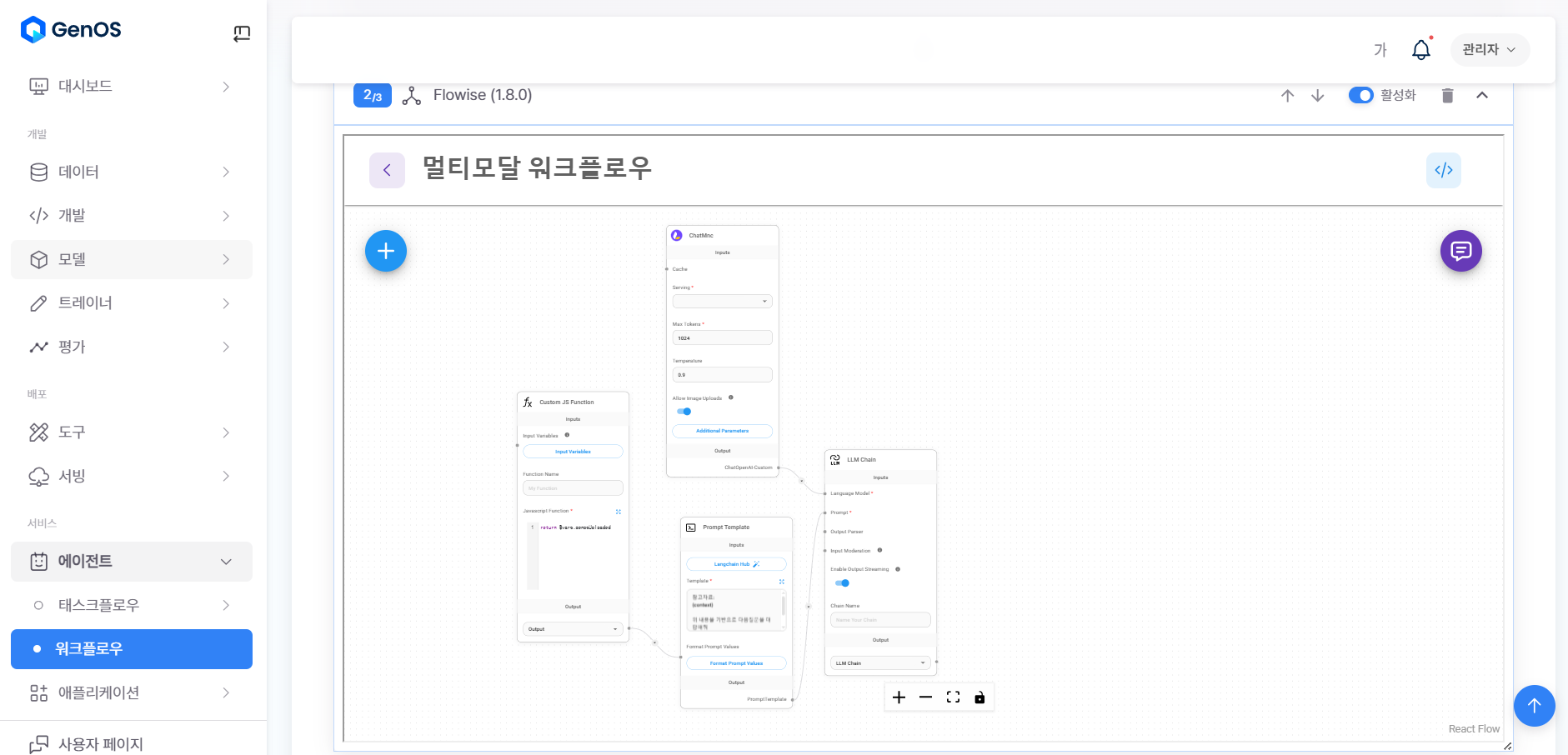Delete the Flowise step with trash icon
The width and height of the screenshot is (1568, 755).
coord(1447,96)
